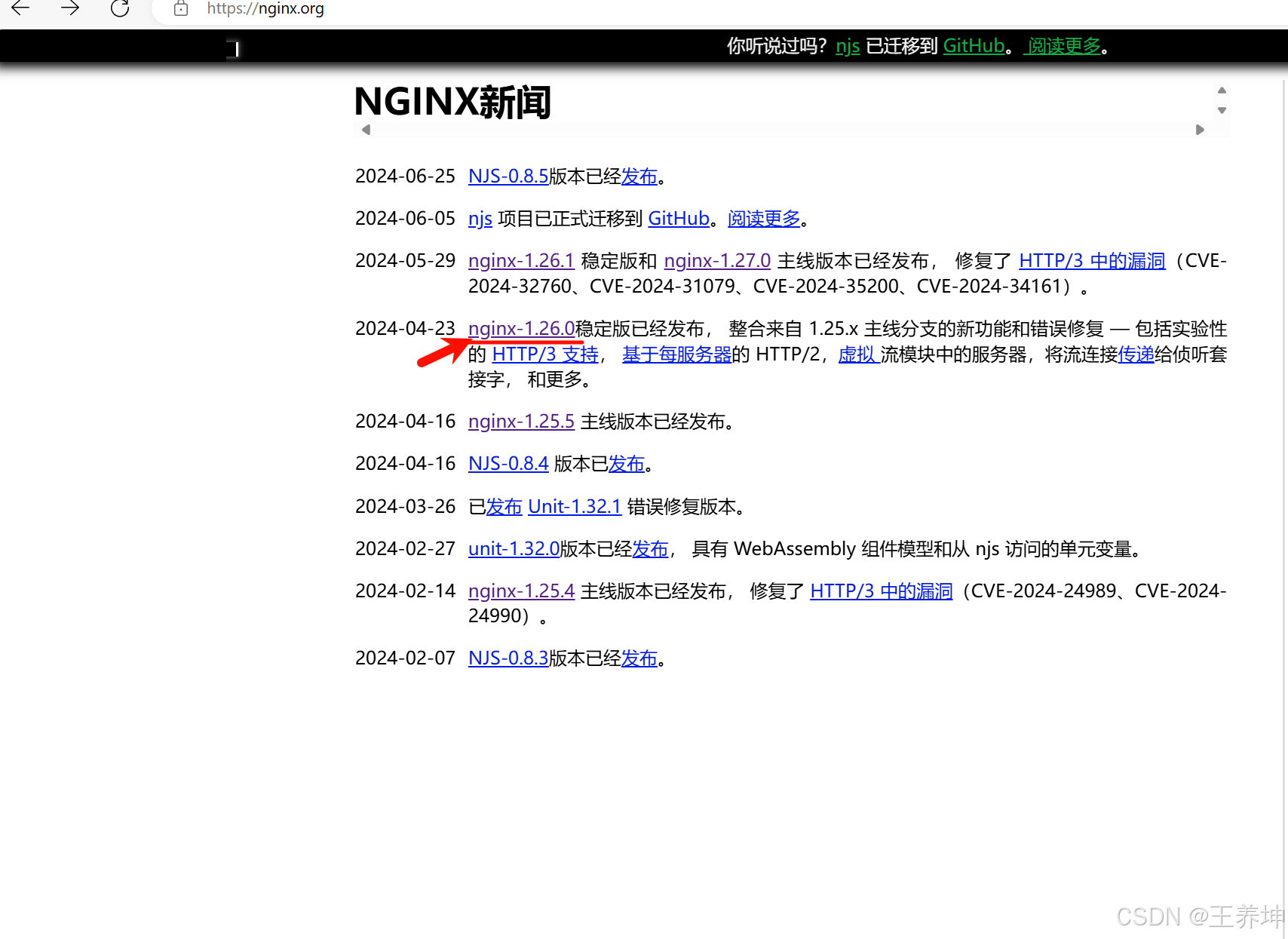This screenshot has width=1288, height=939.
Task: Click the date 2024-02-07
Action: (405, 658)
